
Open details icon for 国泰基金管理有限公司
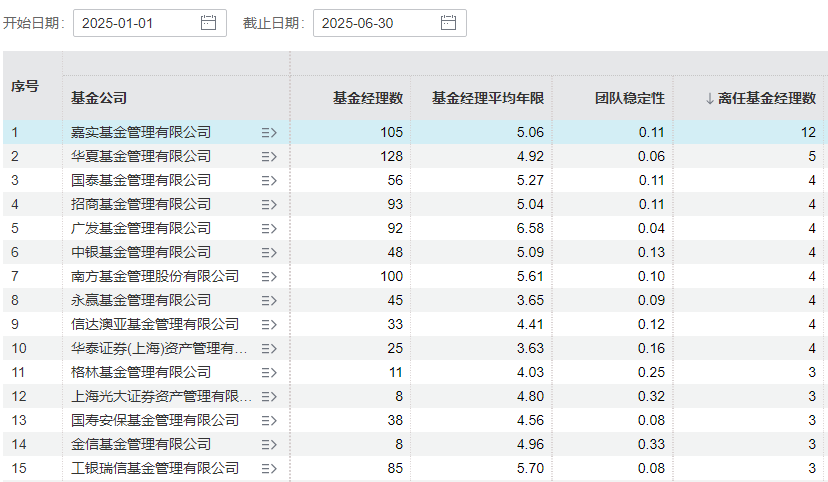click(269, 181)
